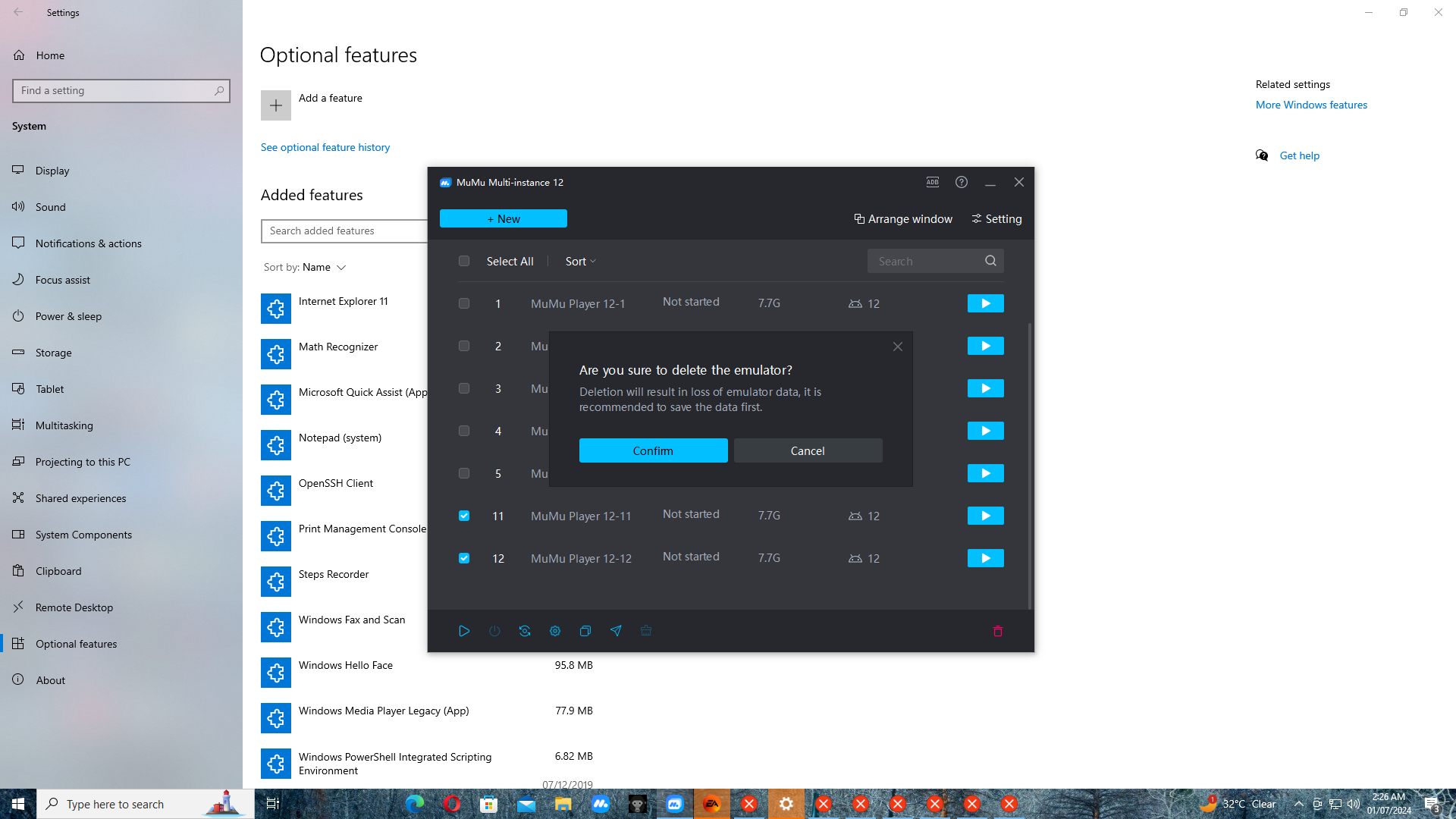
Task: Open the notification center on the taskbar
Action: point(1432,804)
